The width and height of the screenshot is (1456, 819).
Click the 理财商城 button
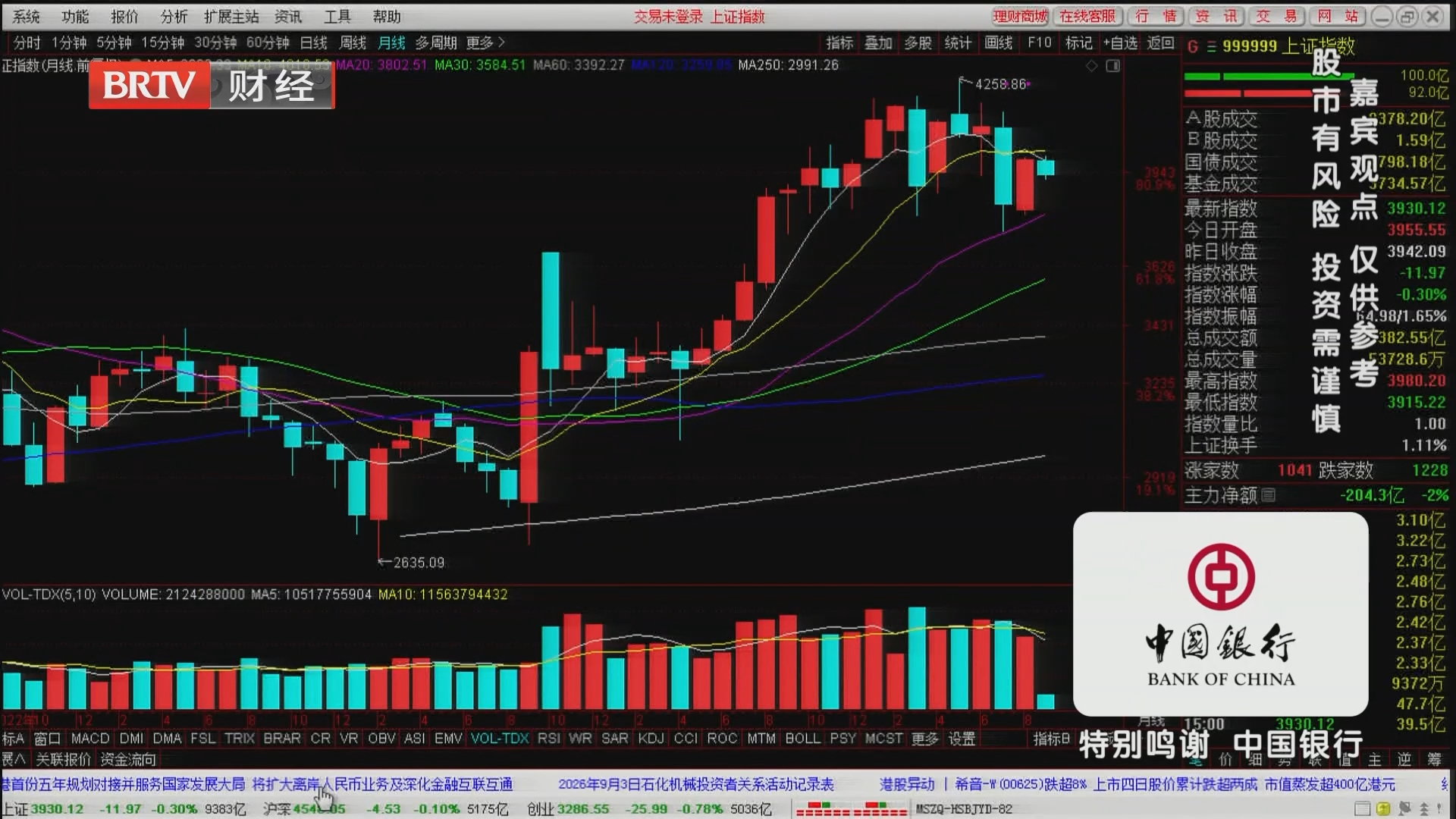tap(1021, 17)
